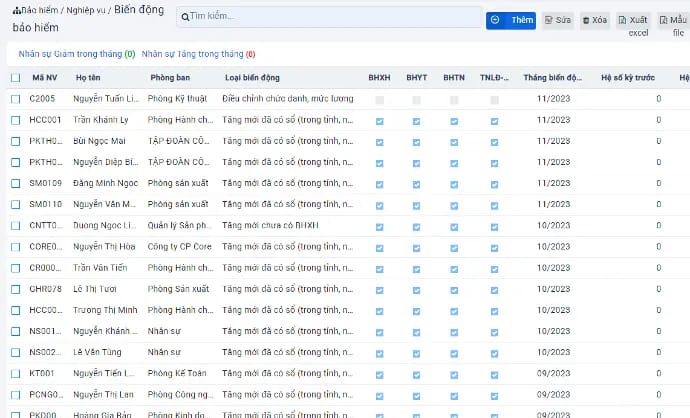Sort by the Phòng ban column header

(170, 77)
